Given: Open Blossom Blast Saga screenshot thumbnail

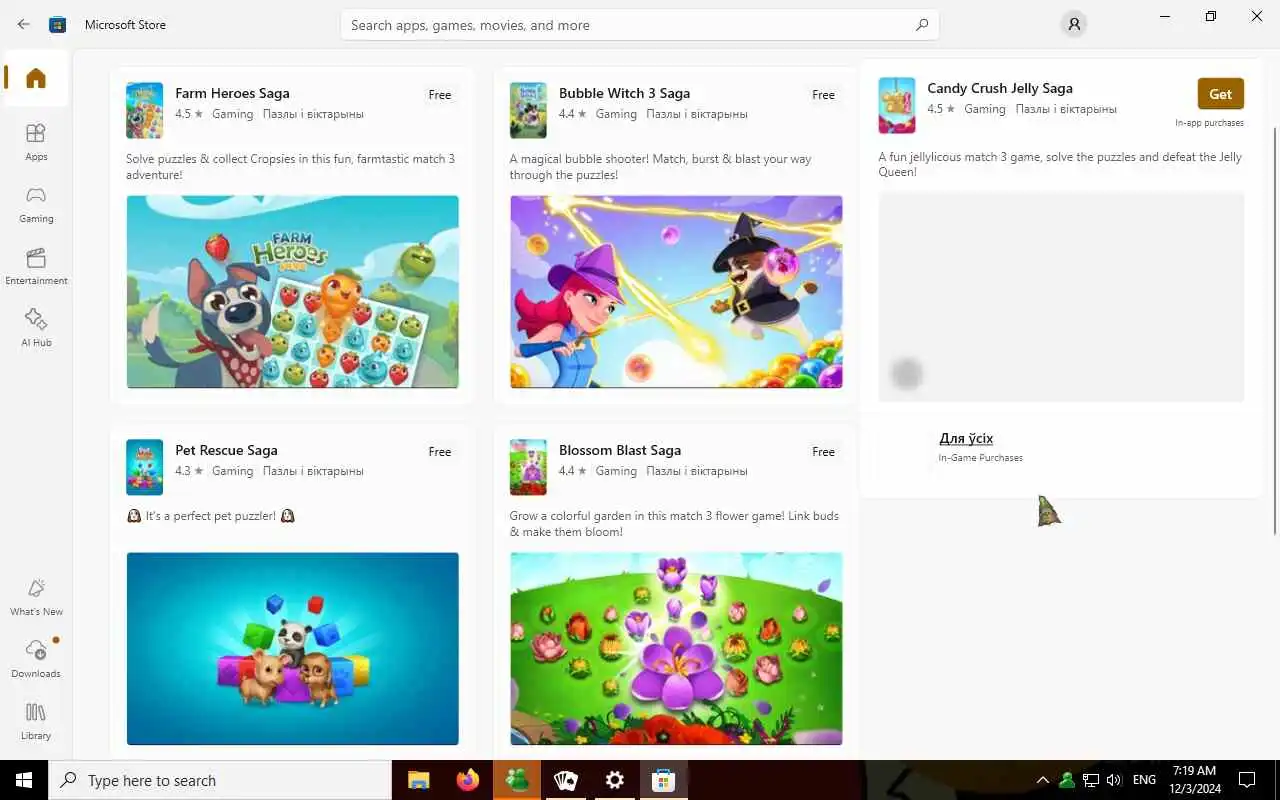Looking at the screenshot, I should click(676, 648).
